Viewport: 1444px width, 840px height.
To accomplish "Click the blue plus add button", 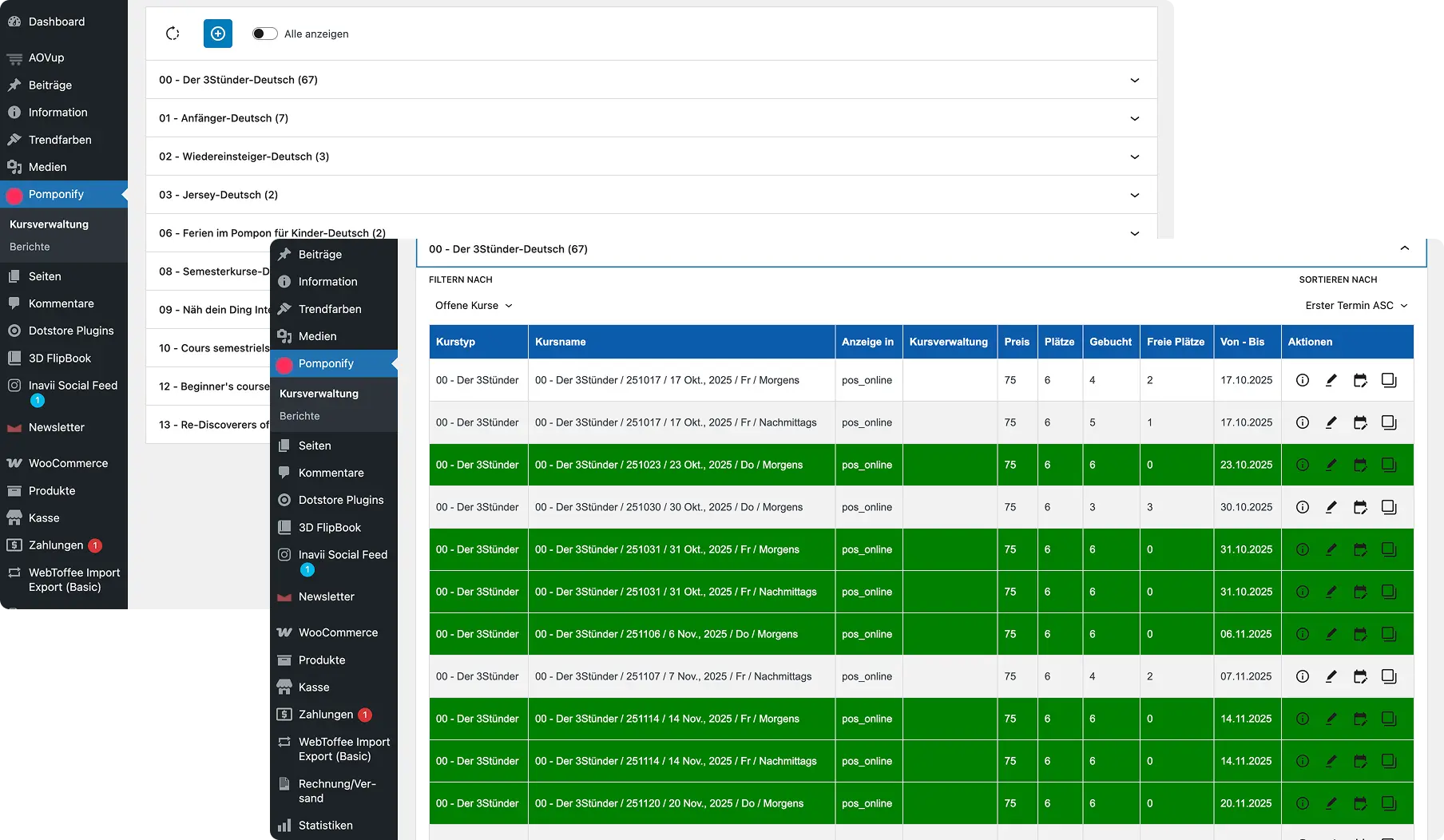I will pos(218,34).
